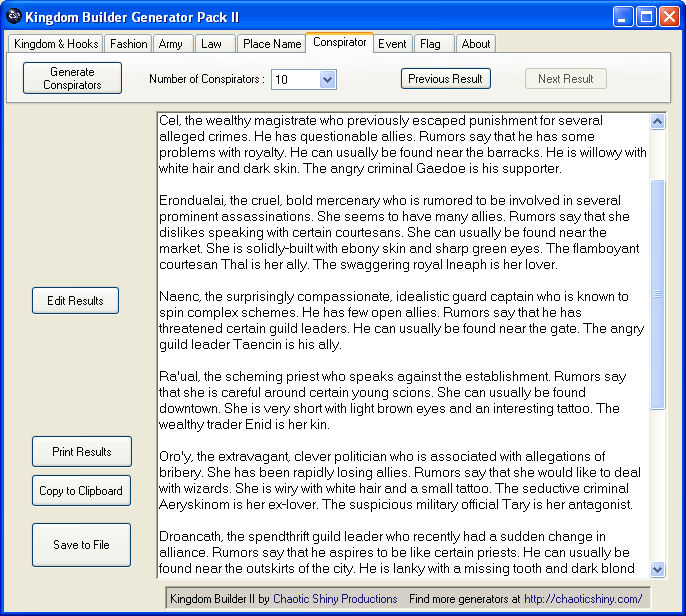Minimize the Kingdom Builder window
Viewport: 686px width, 616px height.
(x=622, y=17)
